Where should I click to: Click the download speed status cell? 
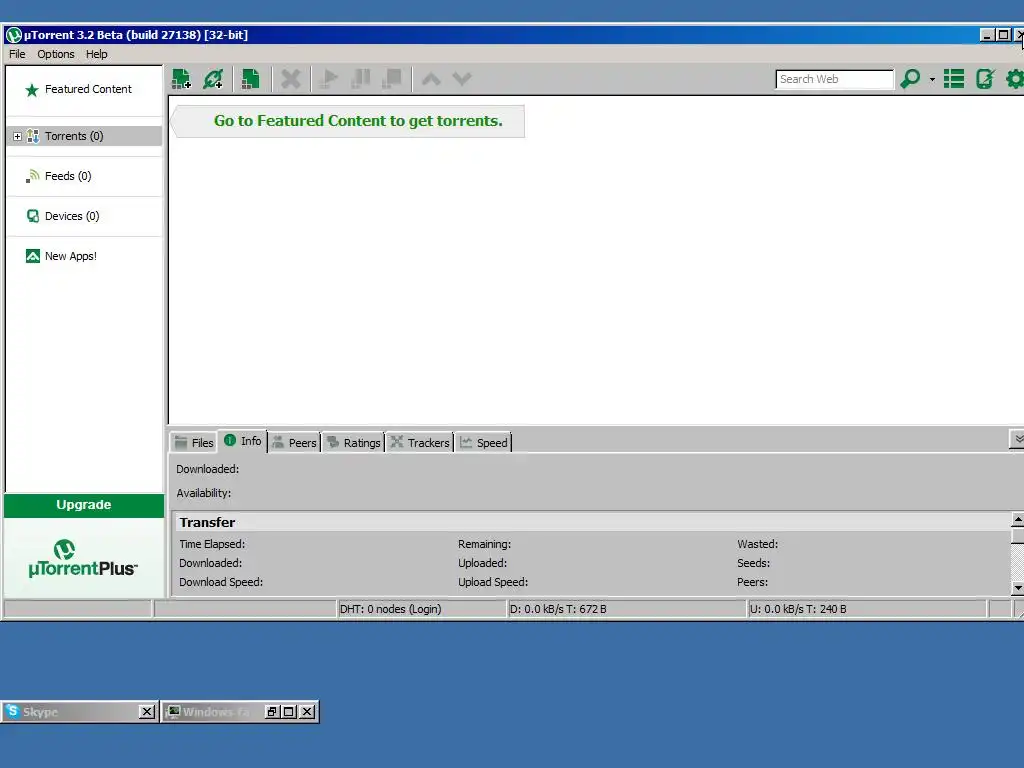627,609
